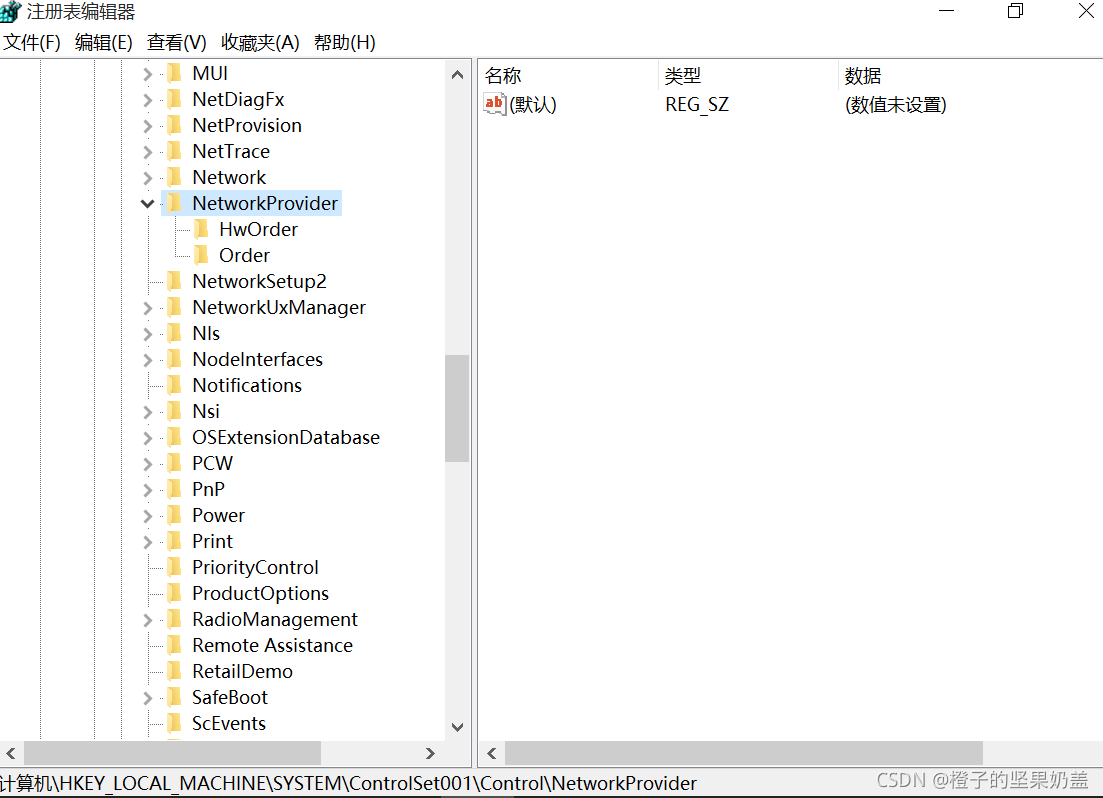Click the PriorityControl folder icon
The width and height of the screenshot is (1103, 798).
(x=175, y=568)
